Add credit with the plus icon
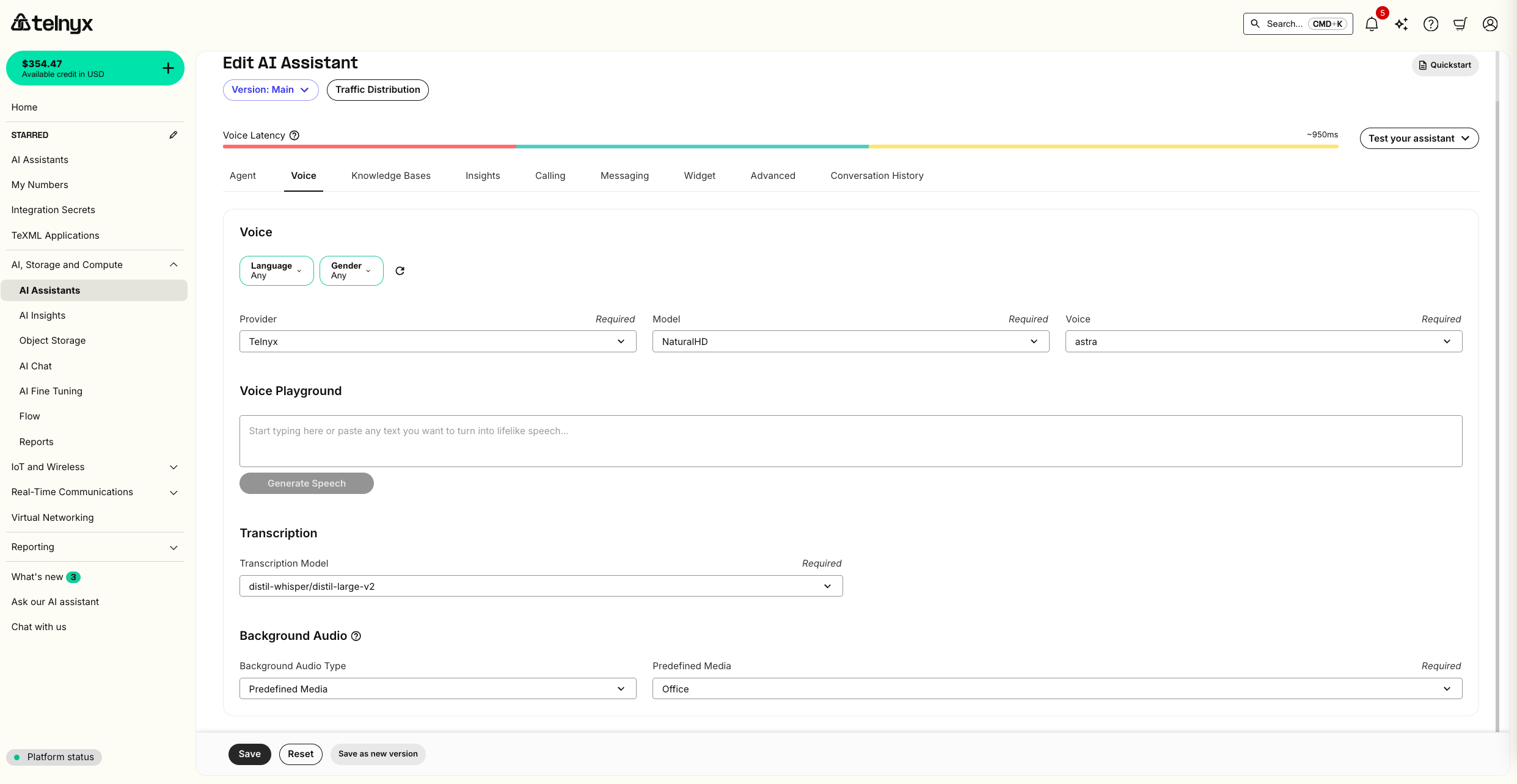The height and width of the screenshot is (784, 1517). pyautogui.click(x=169, y=68)
